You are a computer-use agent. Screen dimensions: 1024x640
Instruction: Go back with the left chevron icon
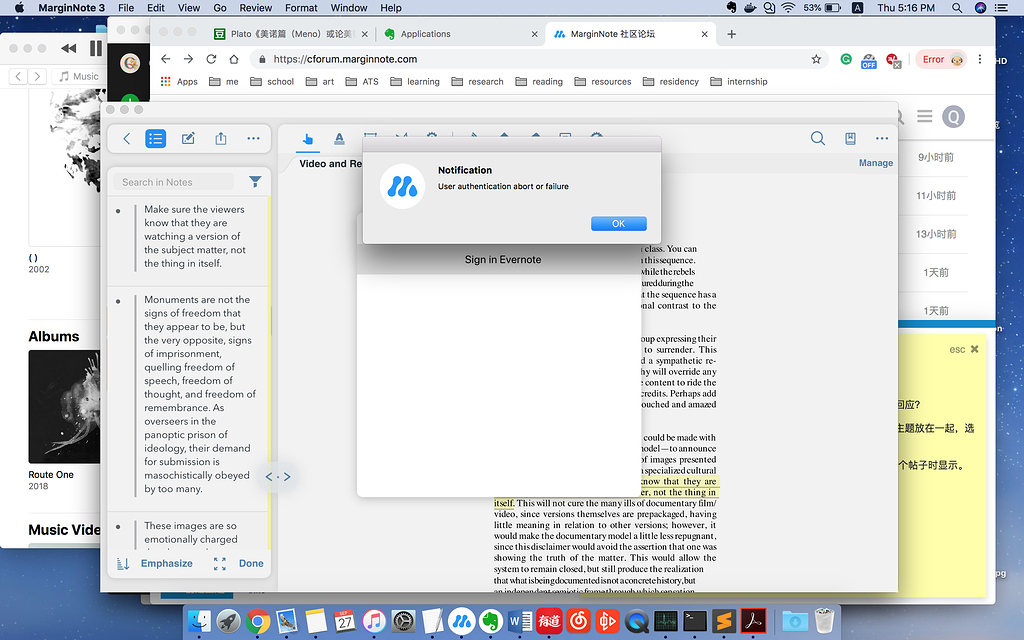coord(126,139)
